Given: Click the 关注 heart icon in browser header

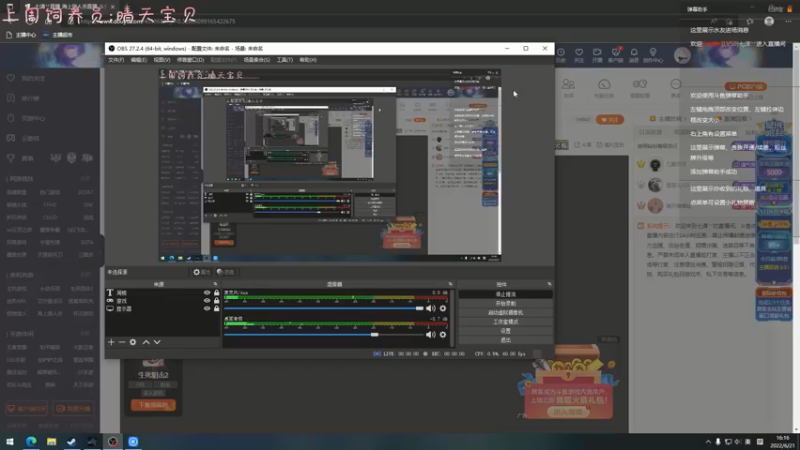Looking at the screenshot, I should (x=579, y=55).
